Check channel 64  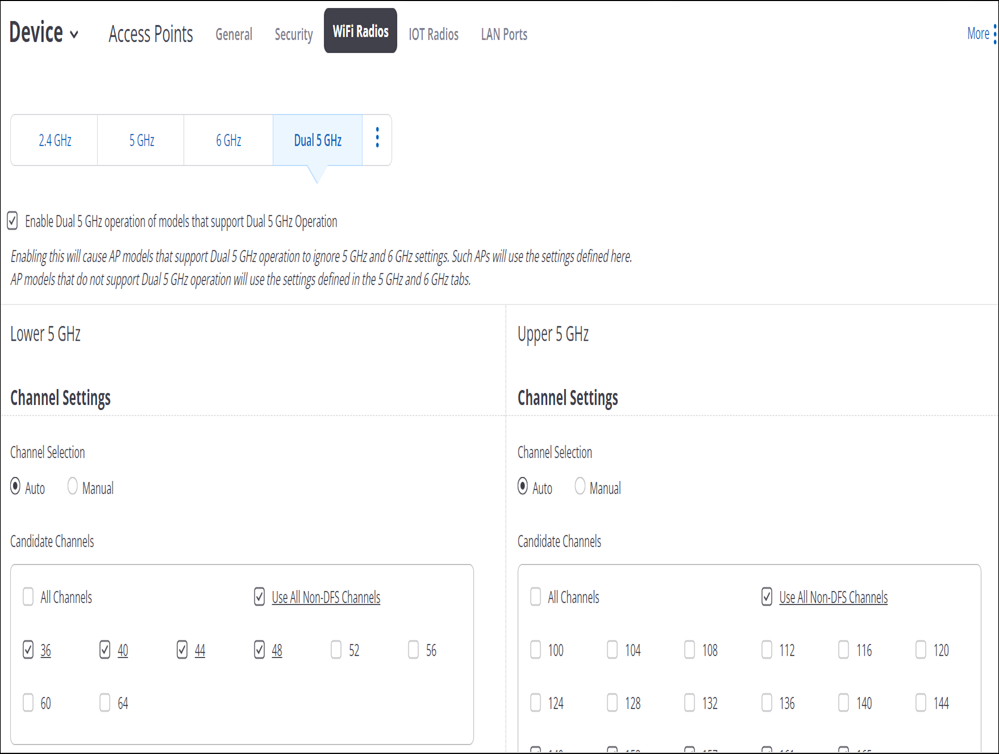tap(105, 702)
